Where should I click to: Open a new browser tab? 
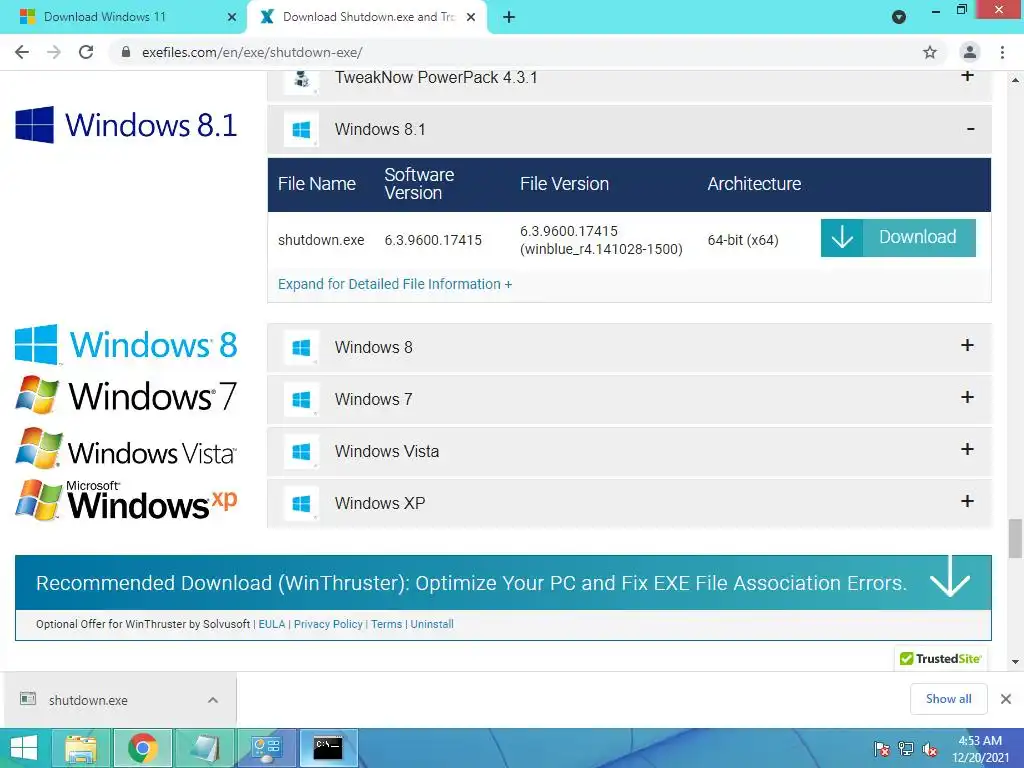509,18
